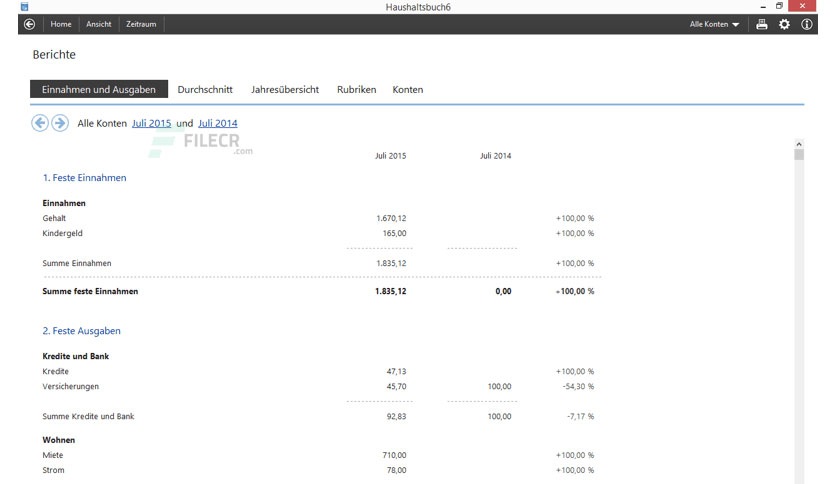Click the Kindergeld row label

(x=62, y=233)
